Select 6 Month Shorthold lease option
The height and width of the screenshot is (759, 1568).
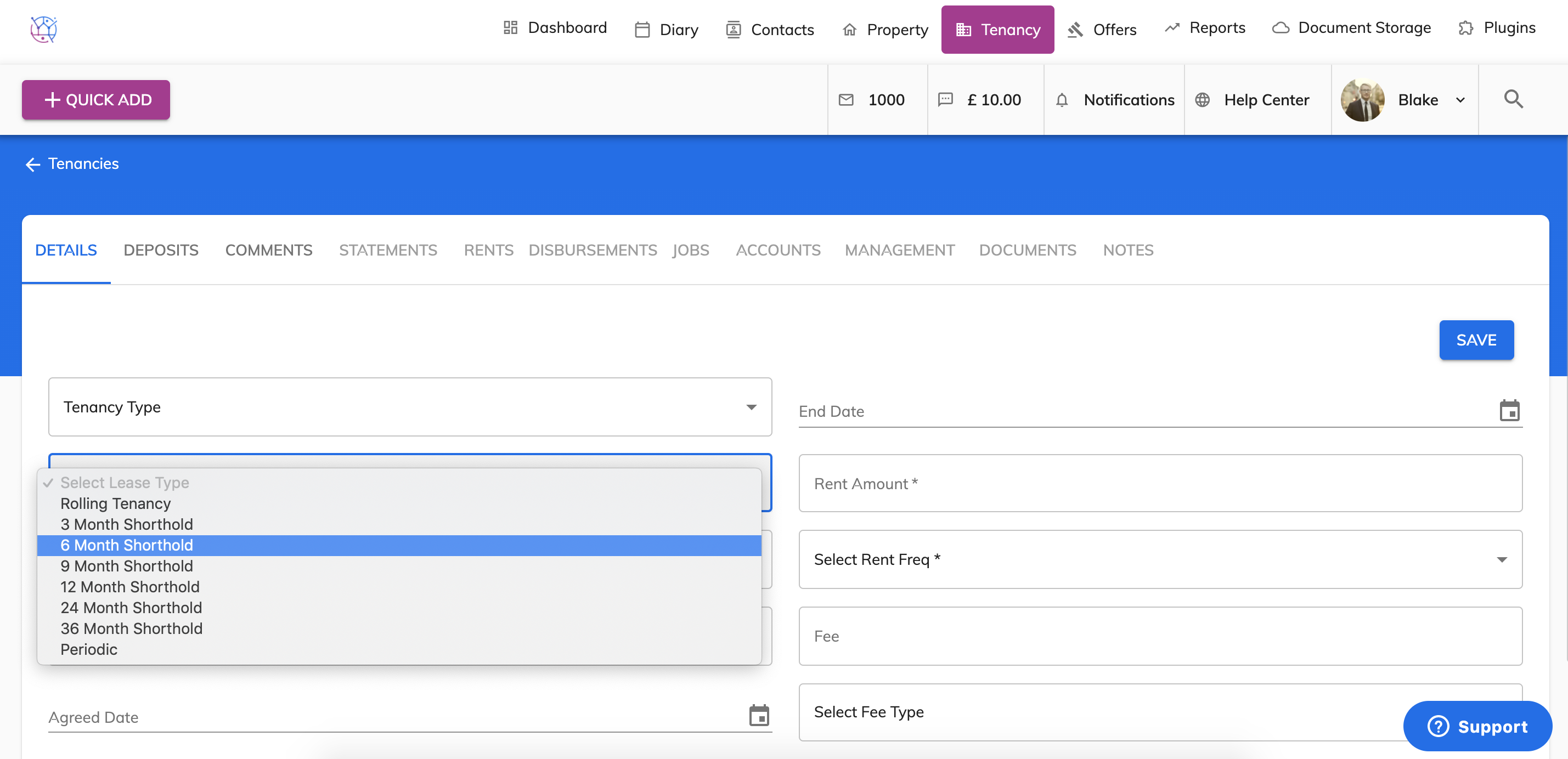tap(127, 545)
